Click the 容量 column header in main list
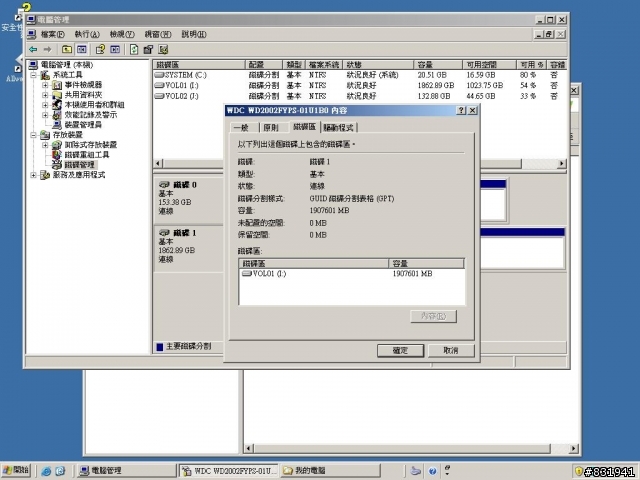This screenshot has width=640, height=480. pos(438,64)
